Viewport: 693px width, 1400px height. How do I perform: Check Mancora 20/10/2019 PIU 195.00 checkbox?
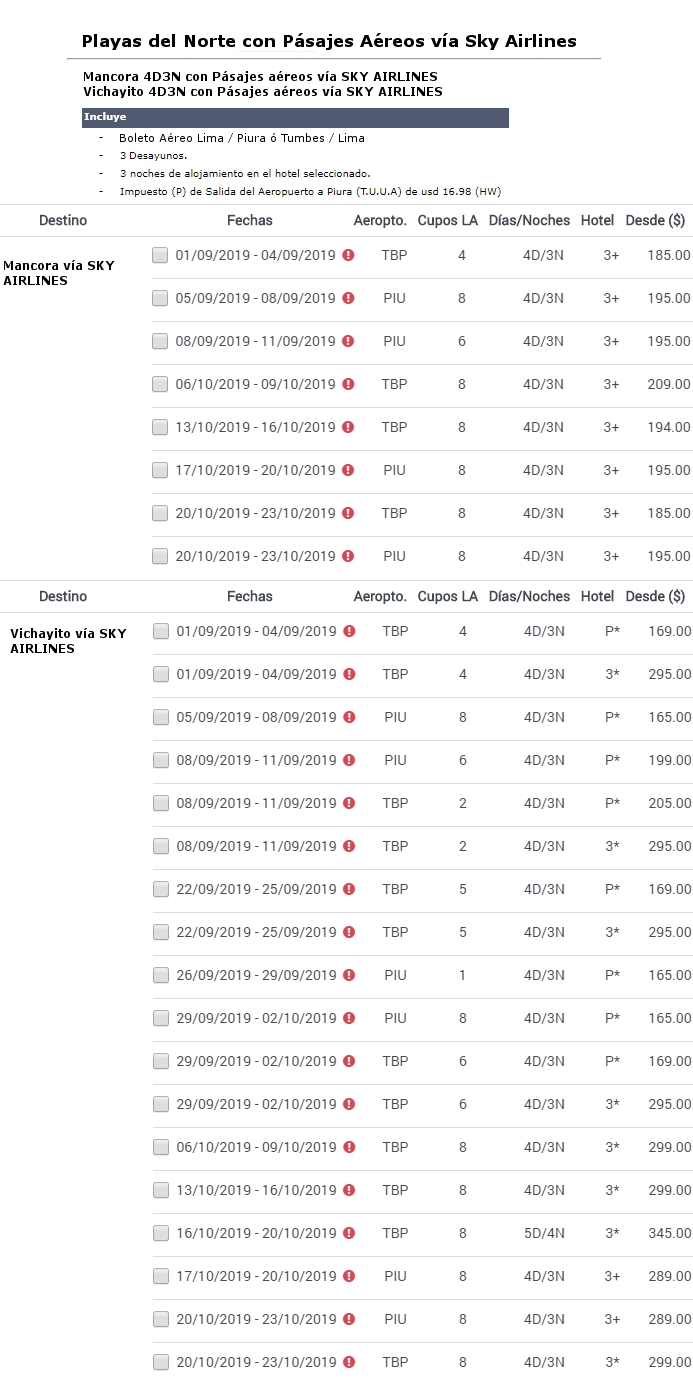point(160,556)
